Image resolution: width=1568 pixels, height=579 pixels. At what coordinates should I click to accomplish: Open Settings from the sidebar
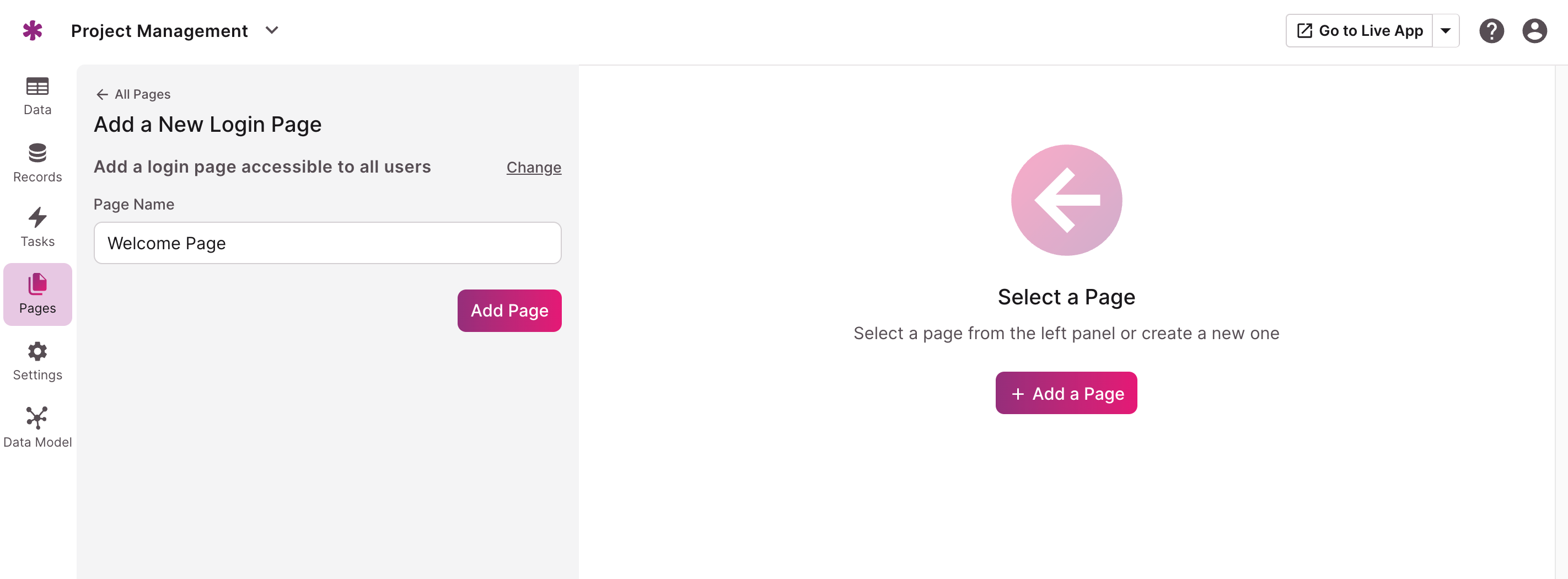(37, 361)
